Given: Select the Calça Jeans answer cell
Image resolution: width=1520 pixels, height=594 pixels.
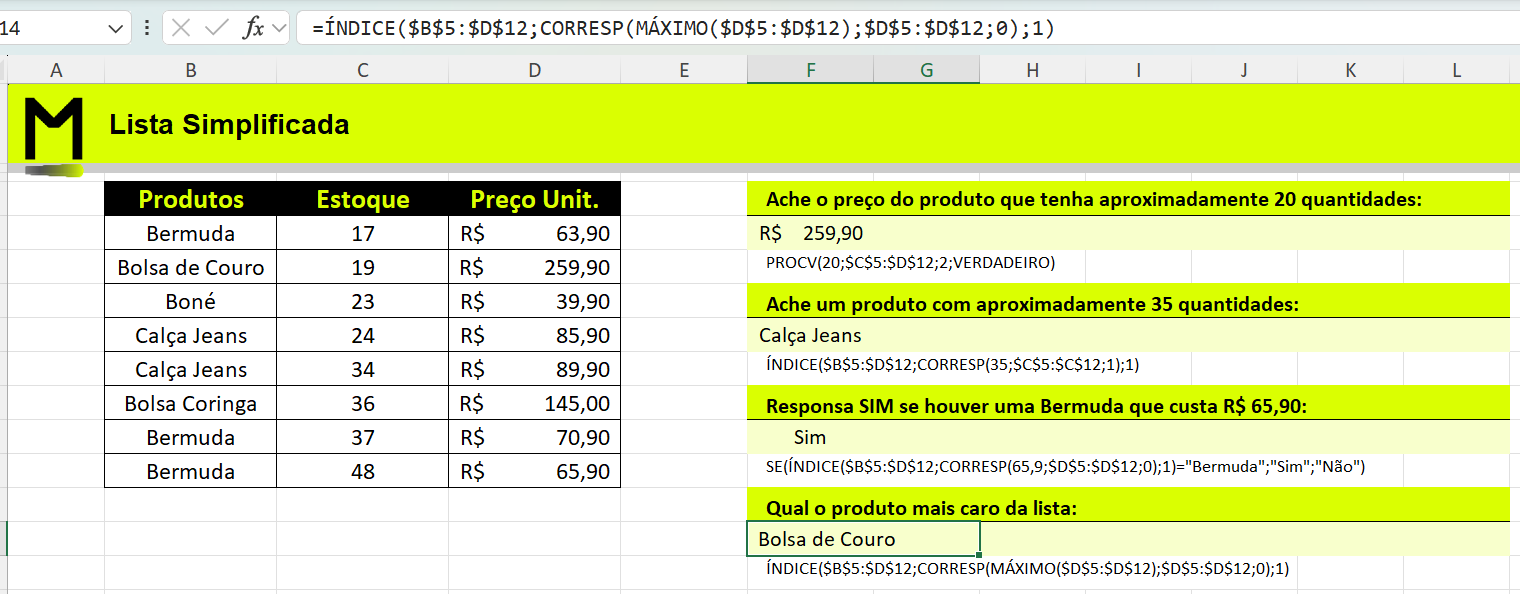Looking at the screenshot, I should click(863, 335).
